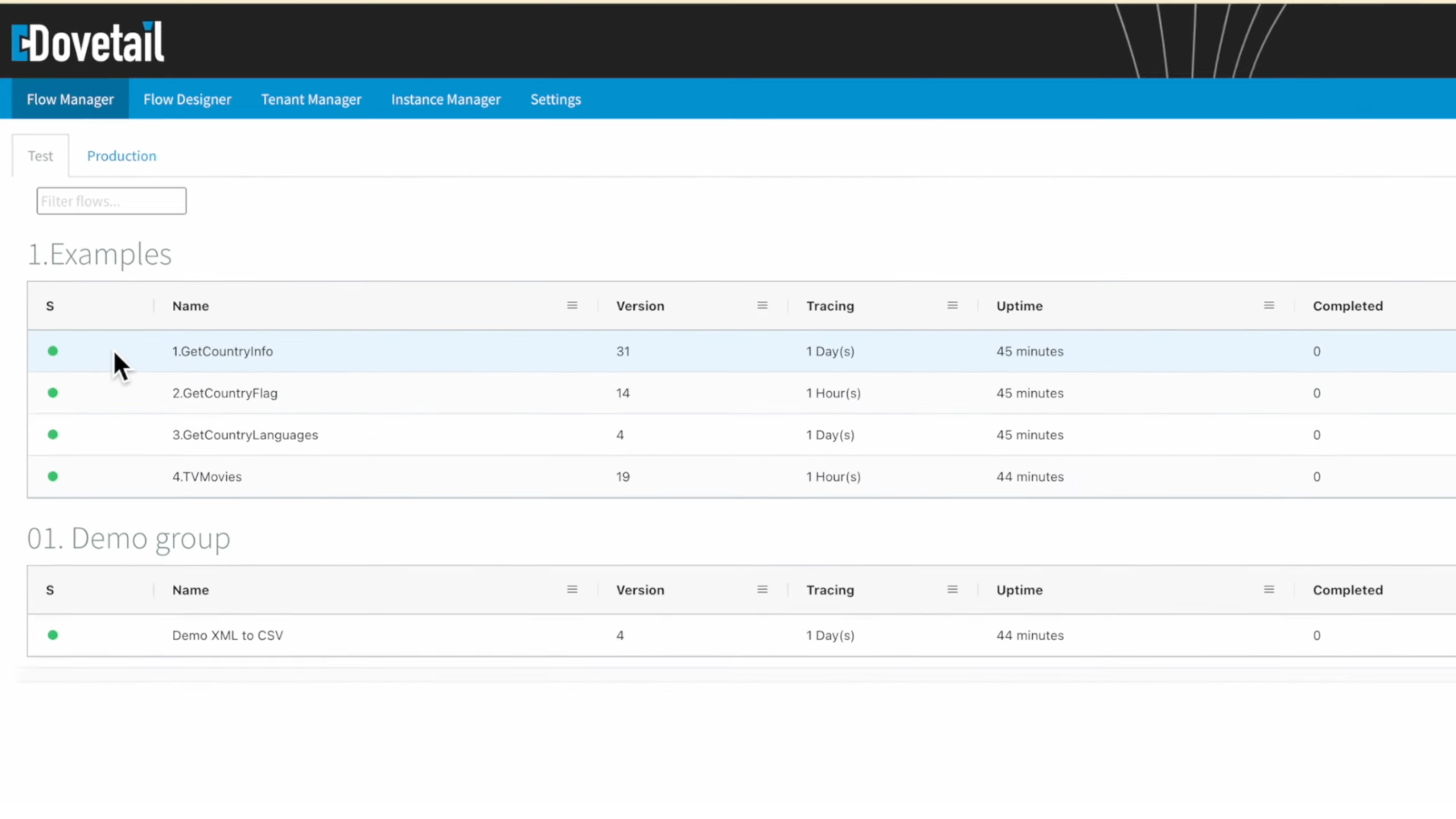This screenshot has height=819, width=1456.
Task: Toggle the status dot for GetCountryInfo flow
Action: 52,351
